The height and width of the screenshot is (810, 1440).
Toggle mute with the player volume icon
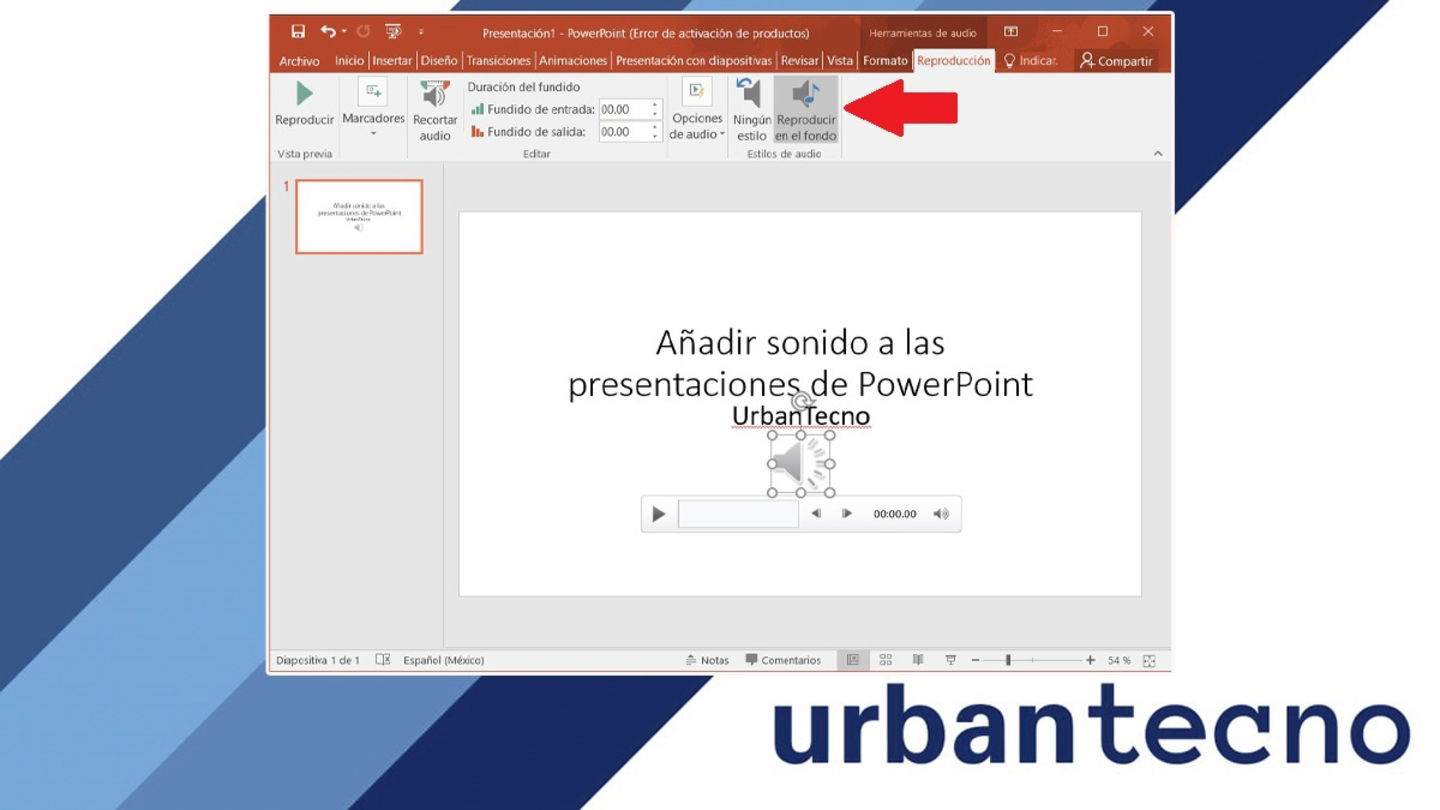941,514
